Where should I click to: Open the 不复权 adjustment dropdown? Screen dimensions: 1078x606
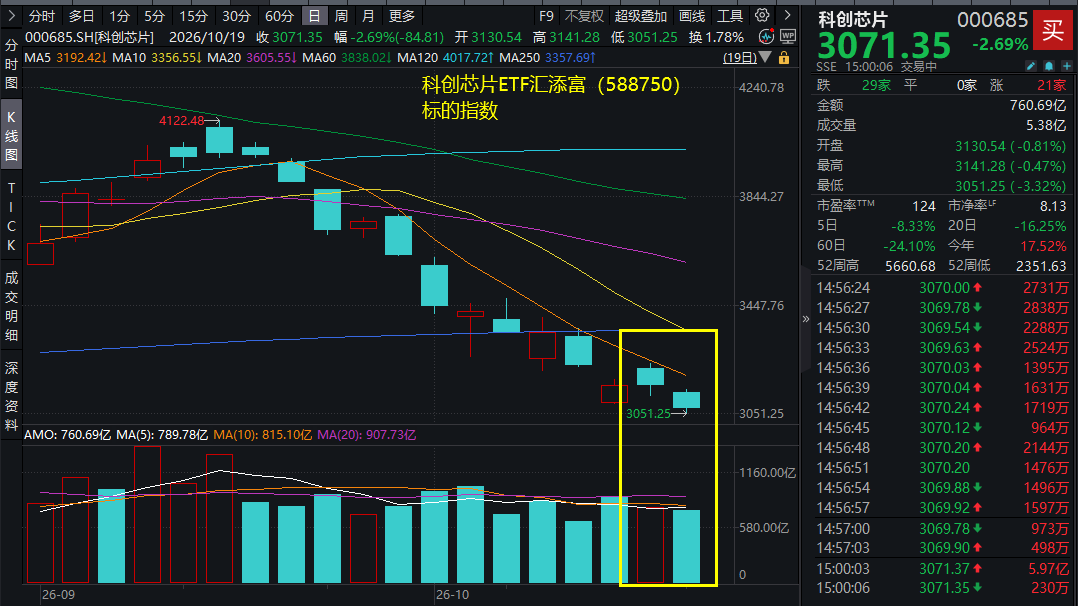pyautogui.click(x=584, y=16)
